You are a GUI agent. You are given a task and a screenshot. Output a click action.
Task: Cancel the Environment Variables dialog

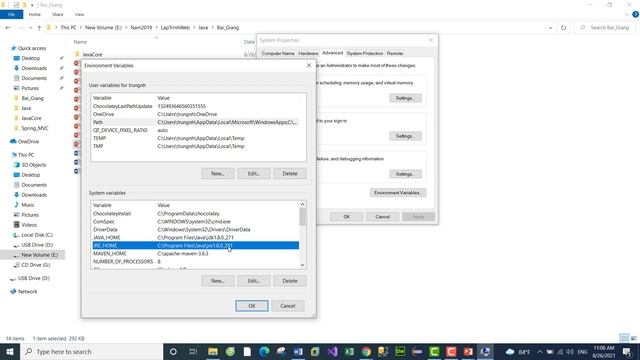pos(288,306)
